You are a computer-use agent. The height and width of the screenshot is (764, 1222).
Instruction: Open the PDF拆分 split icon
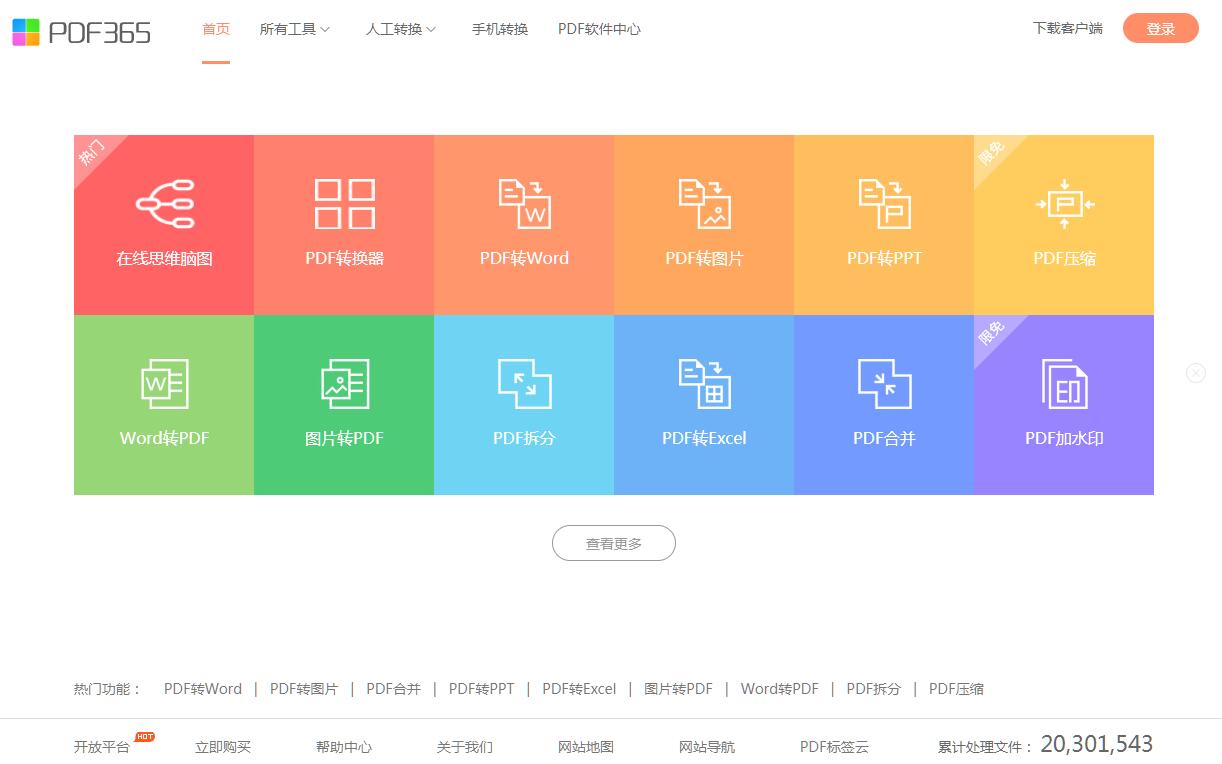click(x=524, y=384)
